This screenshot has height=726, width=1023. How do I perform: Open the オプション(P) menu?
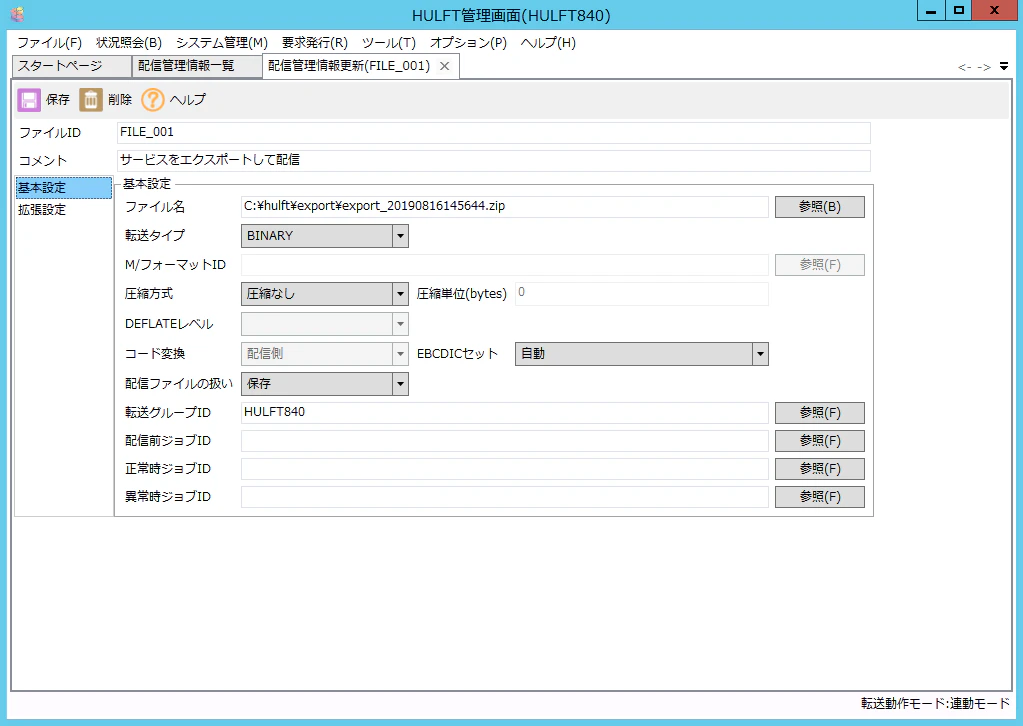(x=468, y=43)
